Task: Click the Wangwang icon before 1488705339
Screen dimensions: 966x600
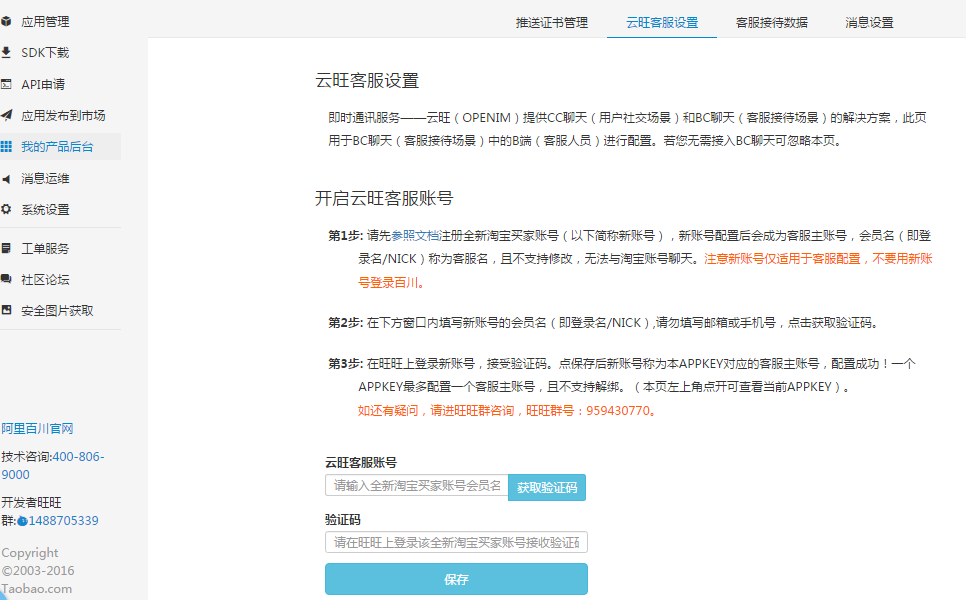Action: click(22, 521)
